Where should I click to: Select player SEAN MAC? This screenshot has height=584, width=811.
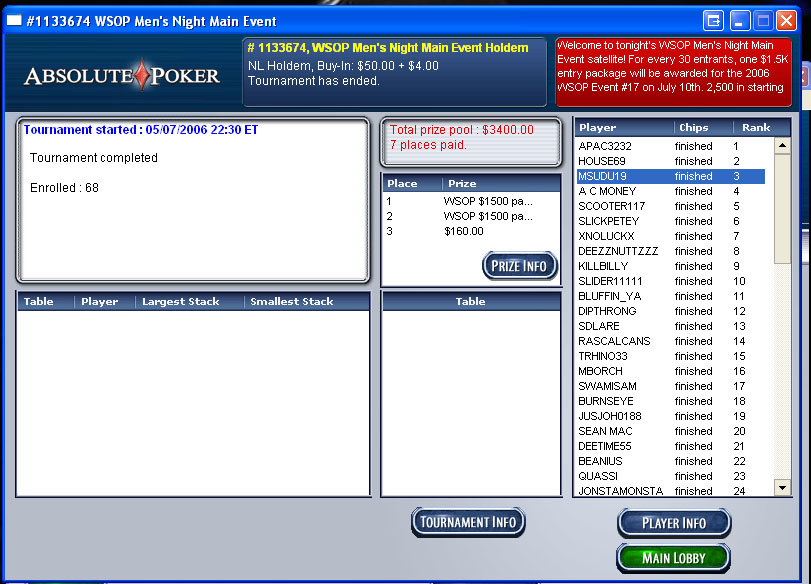[671, 431]
